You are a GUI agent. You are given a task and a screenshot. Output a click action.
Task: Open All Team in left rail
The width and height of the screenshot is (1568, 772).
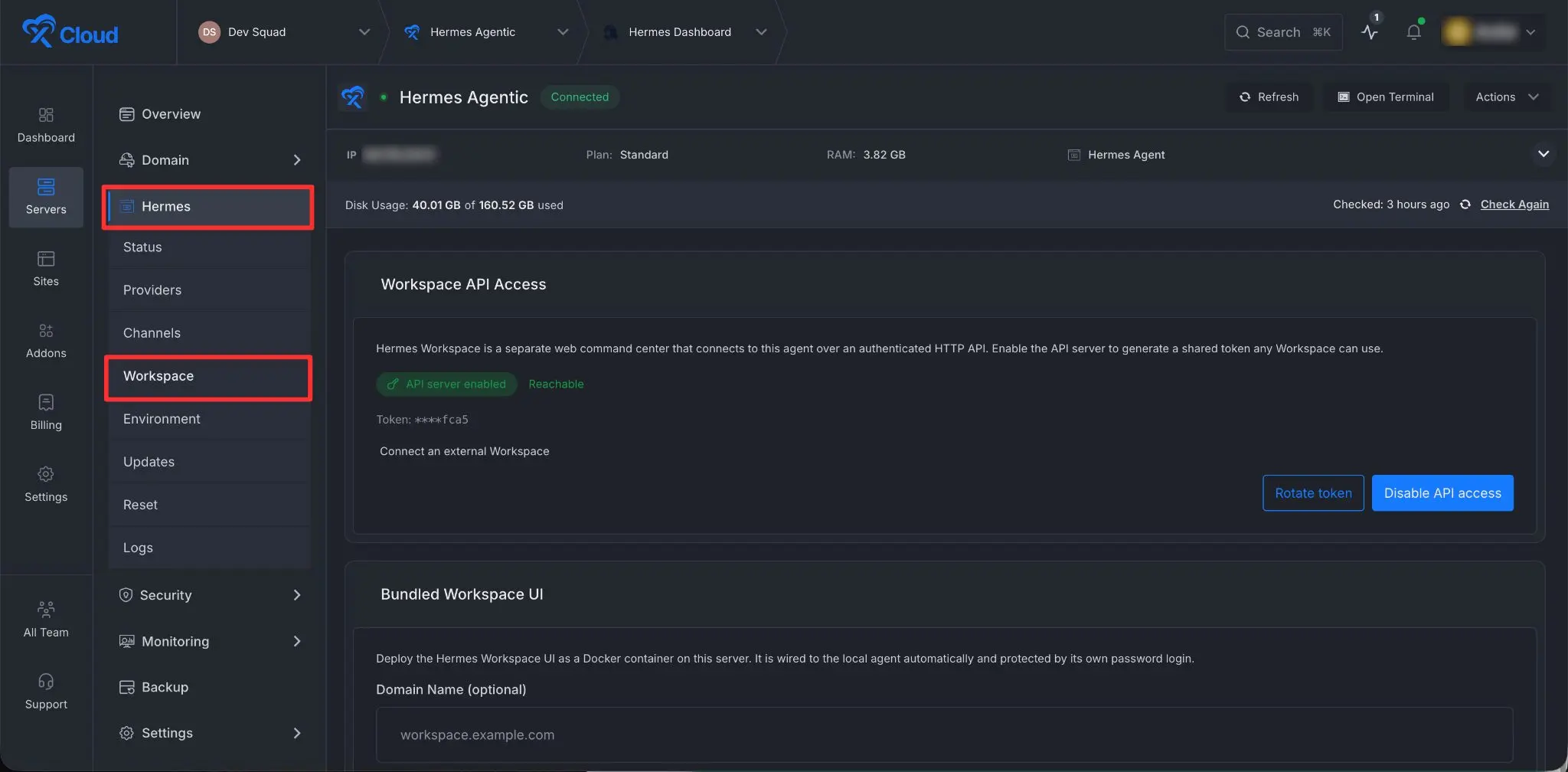[x=46, y=620]
